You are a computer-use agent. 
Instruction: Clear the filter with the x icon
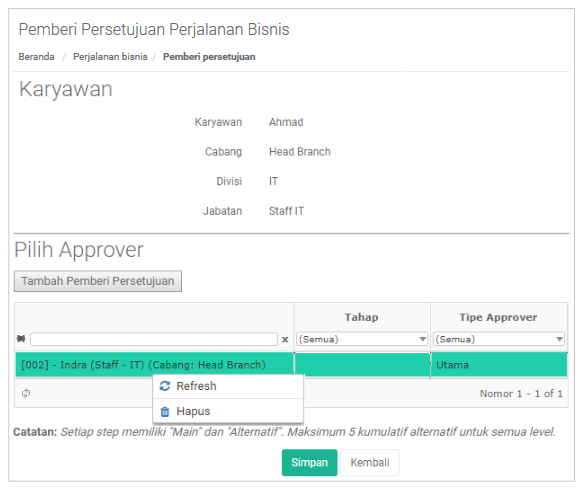(x=285, y=339)
